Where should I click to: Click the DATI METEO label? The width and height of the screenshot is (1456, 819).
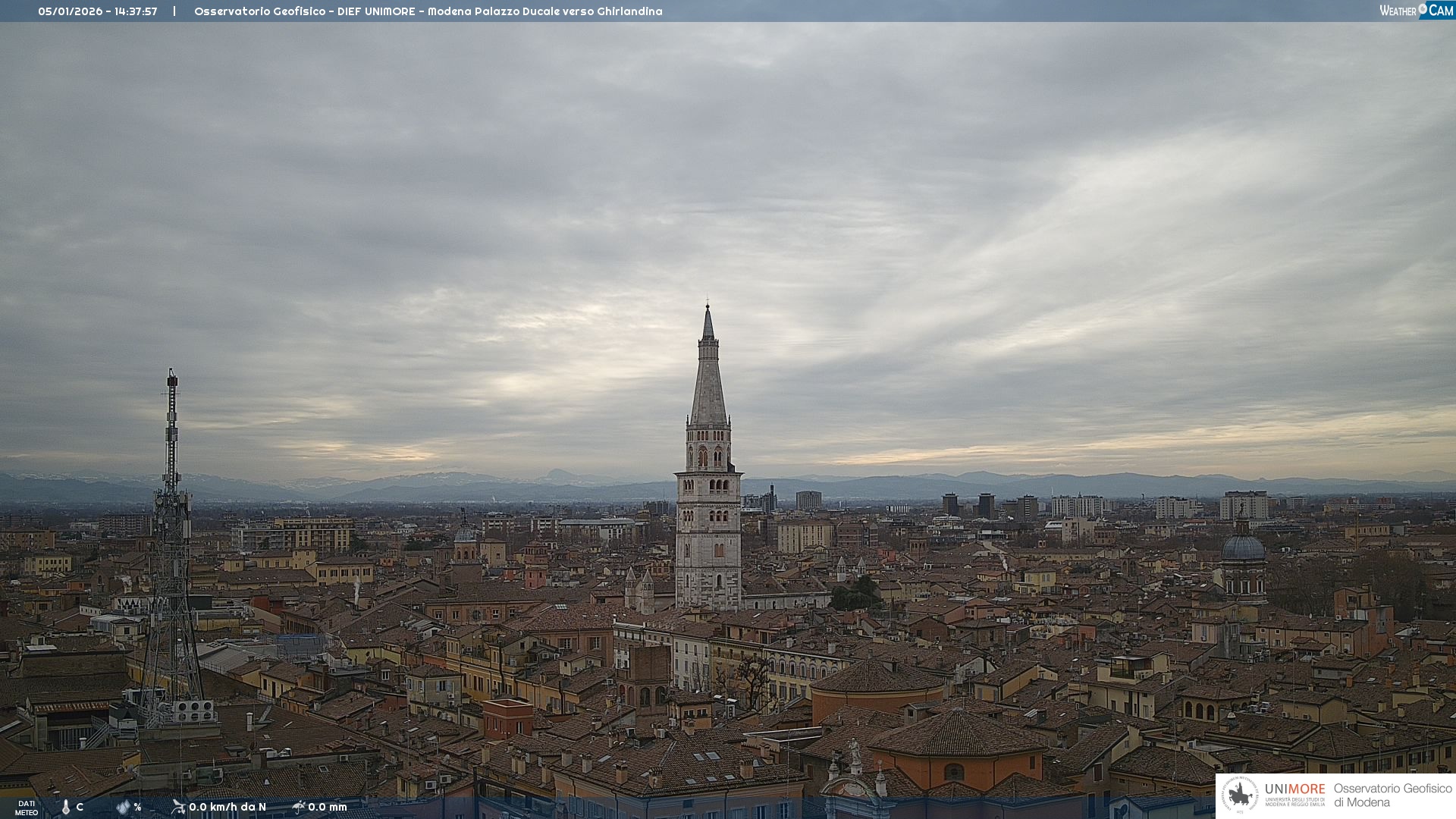(x=27, y=808)
